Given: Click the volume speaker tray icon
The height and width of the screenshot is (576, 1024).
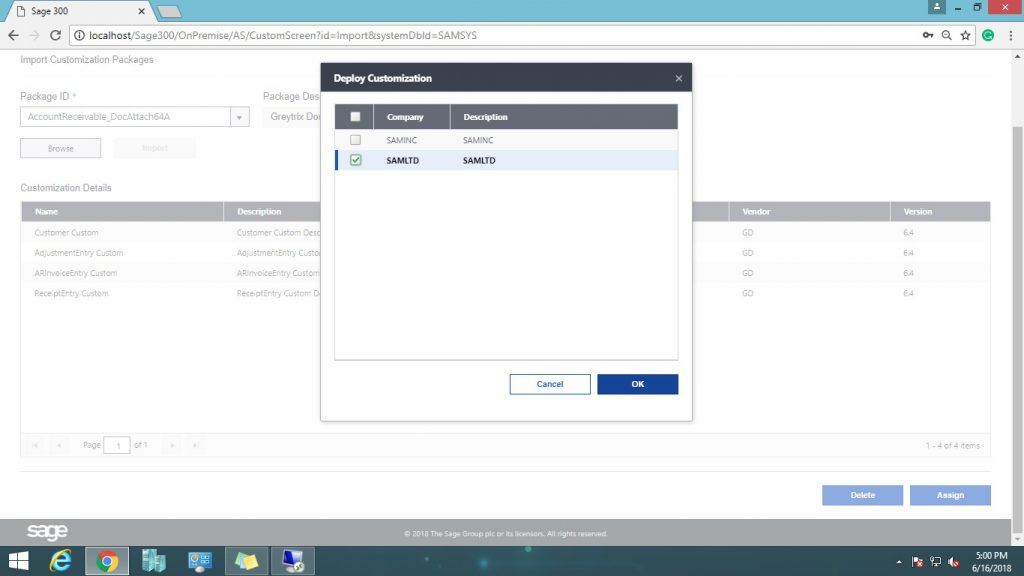Looking at the screenshot, I should click(x=953, y=562).
